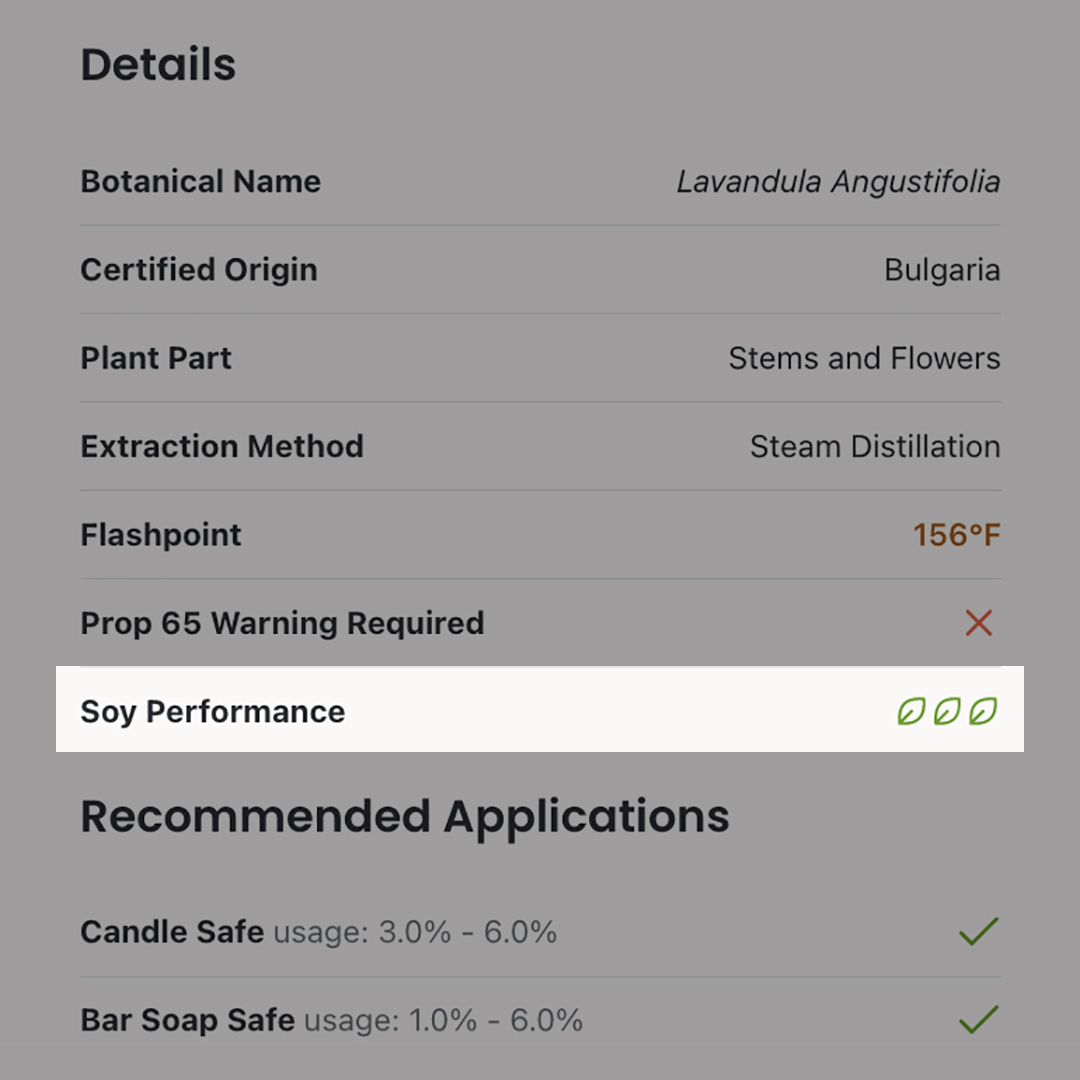Viewport: 1080px width, 1080px height.
Task: Click the Botanical Name Lavandula Angustifolia text
Action: [x=838, y=181]
